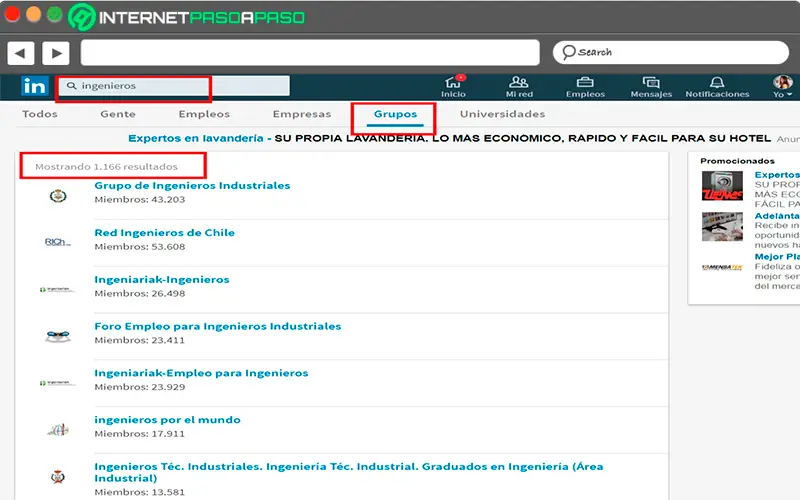Click Foro Empleo para Ingenieros Industriales logo
This screenshot has width=800, height=500.
point(58,337)
